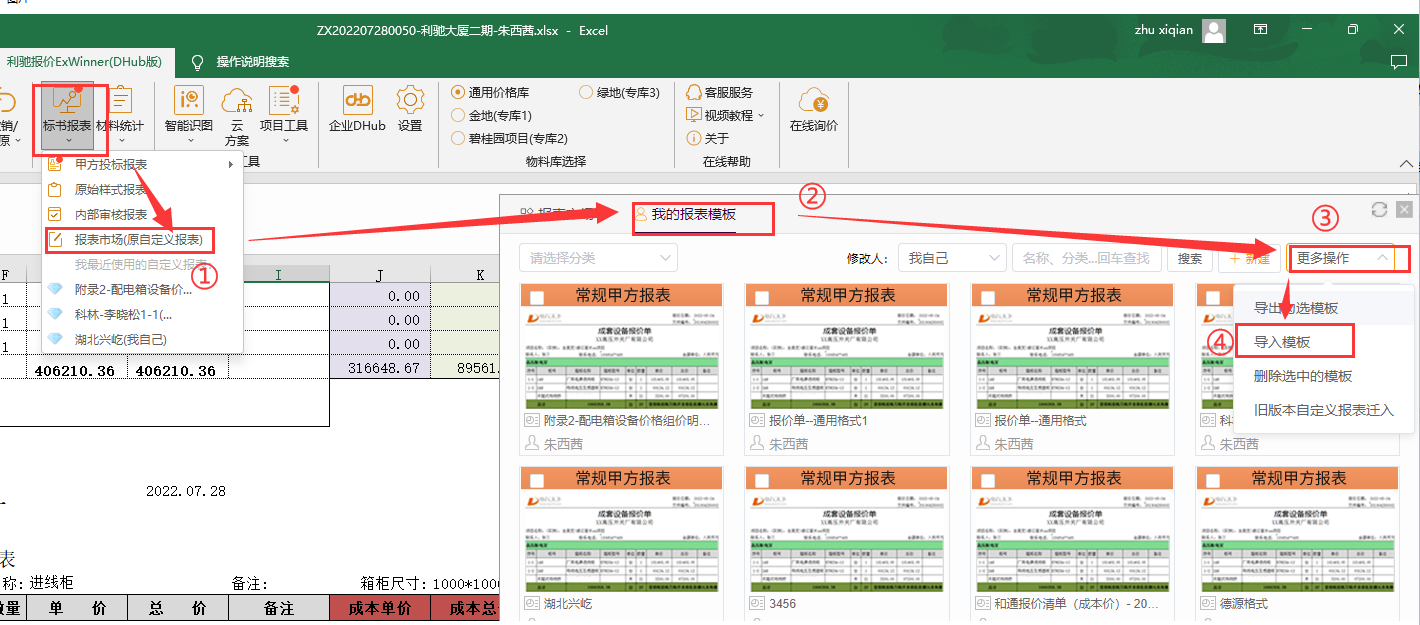The height and width of the screenshot is (625, 1420).
Task: Select column K header
Action: (480, 274)
